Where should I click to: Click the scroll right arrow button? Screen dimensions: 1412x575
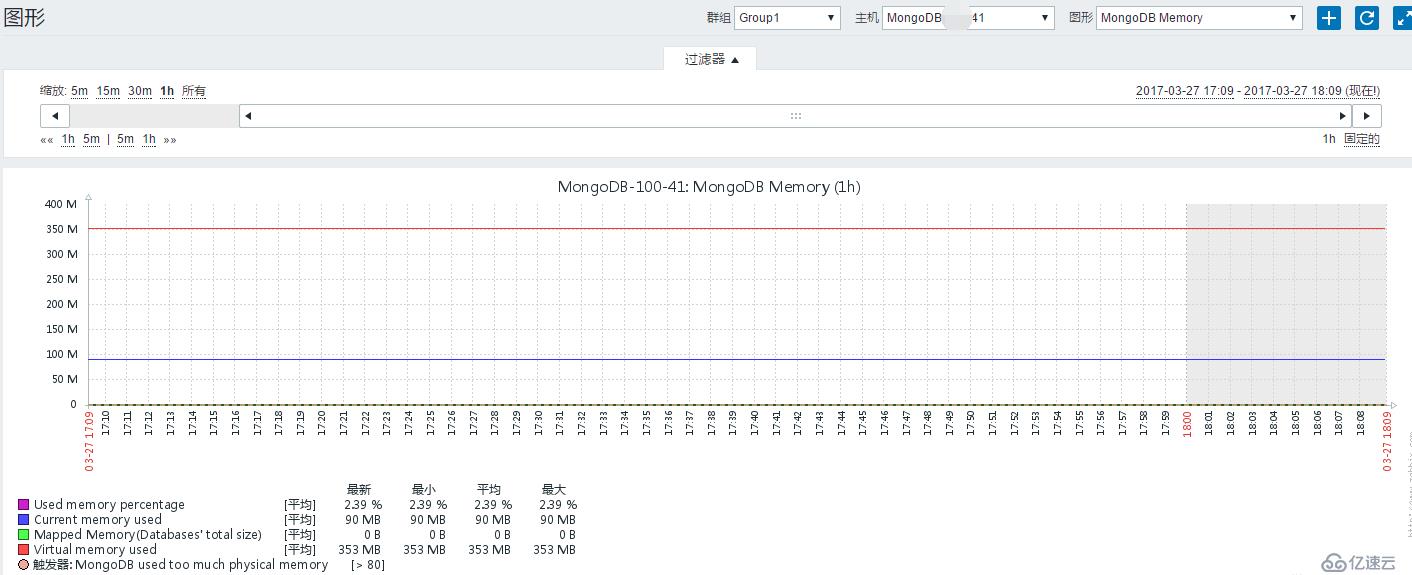pos(1367,116)
